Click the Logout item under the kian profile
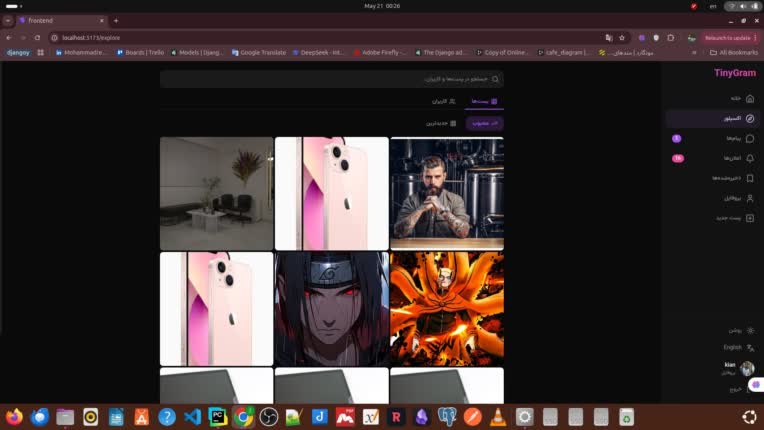The image size is (764, 430). (741, 389)
